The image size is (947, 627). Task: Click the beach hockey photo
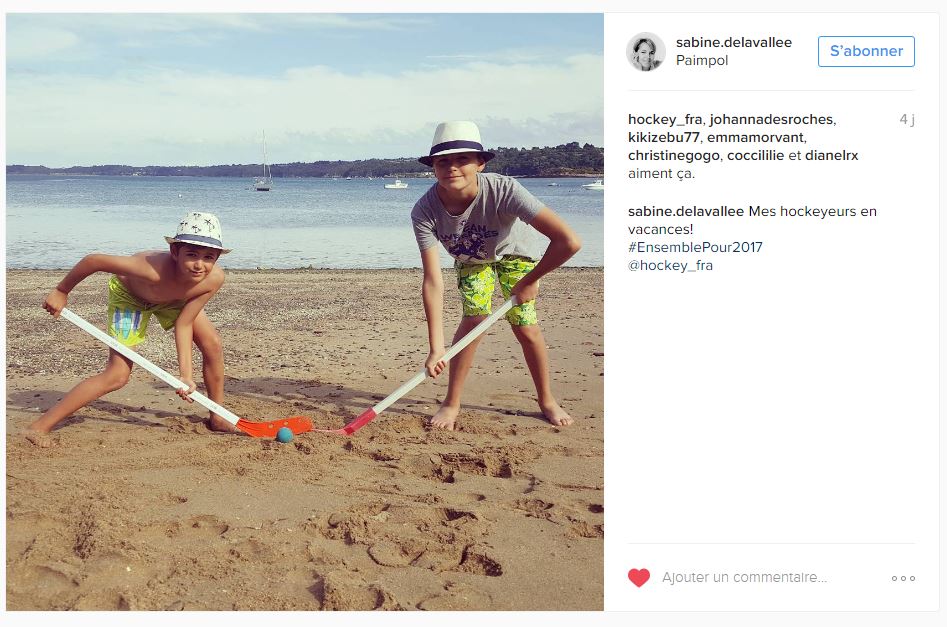(x=305, y=312)
